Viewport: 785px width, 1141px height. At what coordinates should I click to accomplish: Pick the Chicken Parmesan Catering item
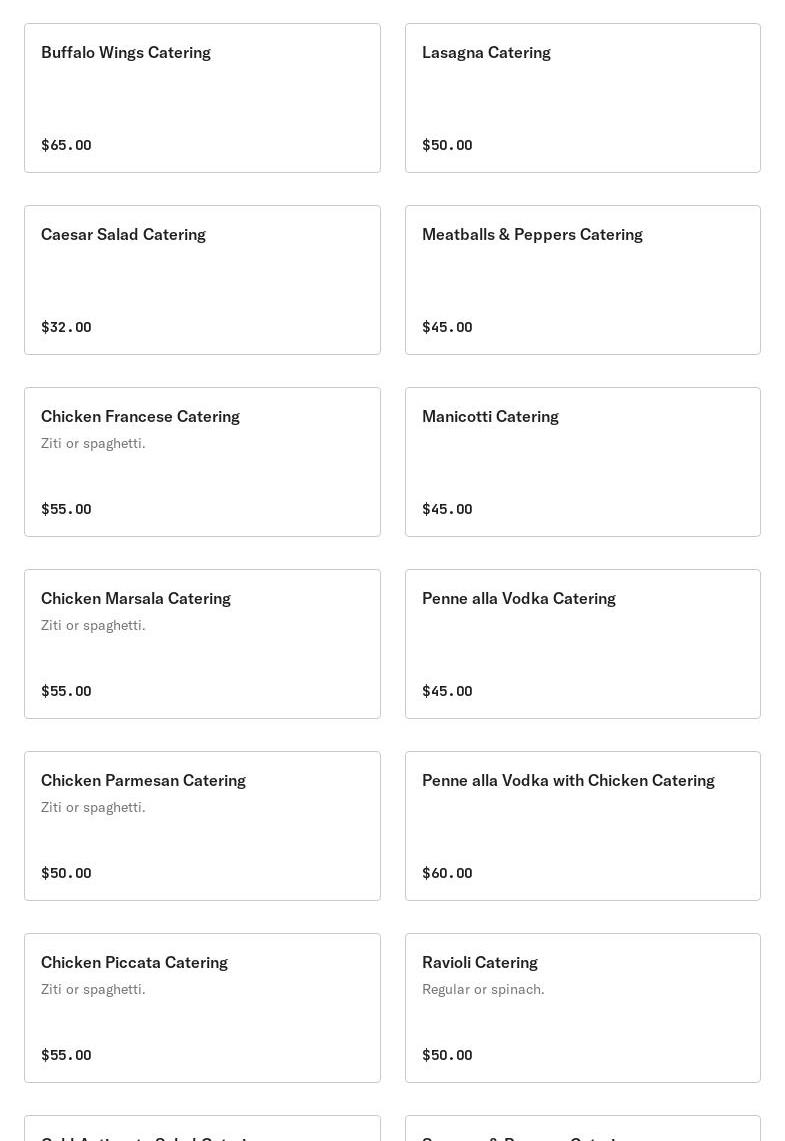pos(202,826)
